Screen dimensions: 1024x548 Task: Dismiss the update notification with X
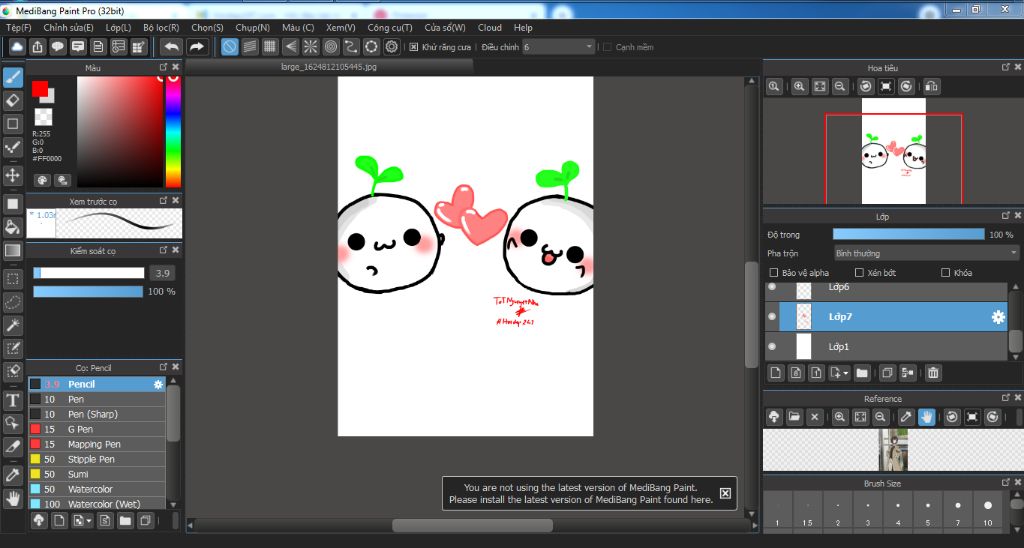pyautogui.click(x=725, y=493)
